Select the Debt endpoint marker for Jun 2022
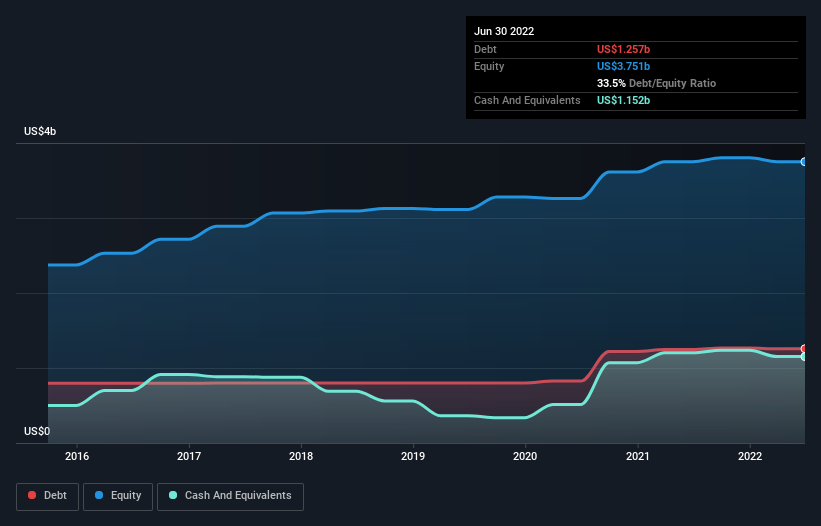This screenshot has height=526, width=821. click(804, 349)
